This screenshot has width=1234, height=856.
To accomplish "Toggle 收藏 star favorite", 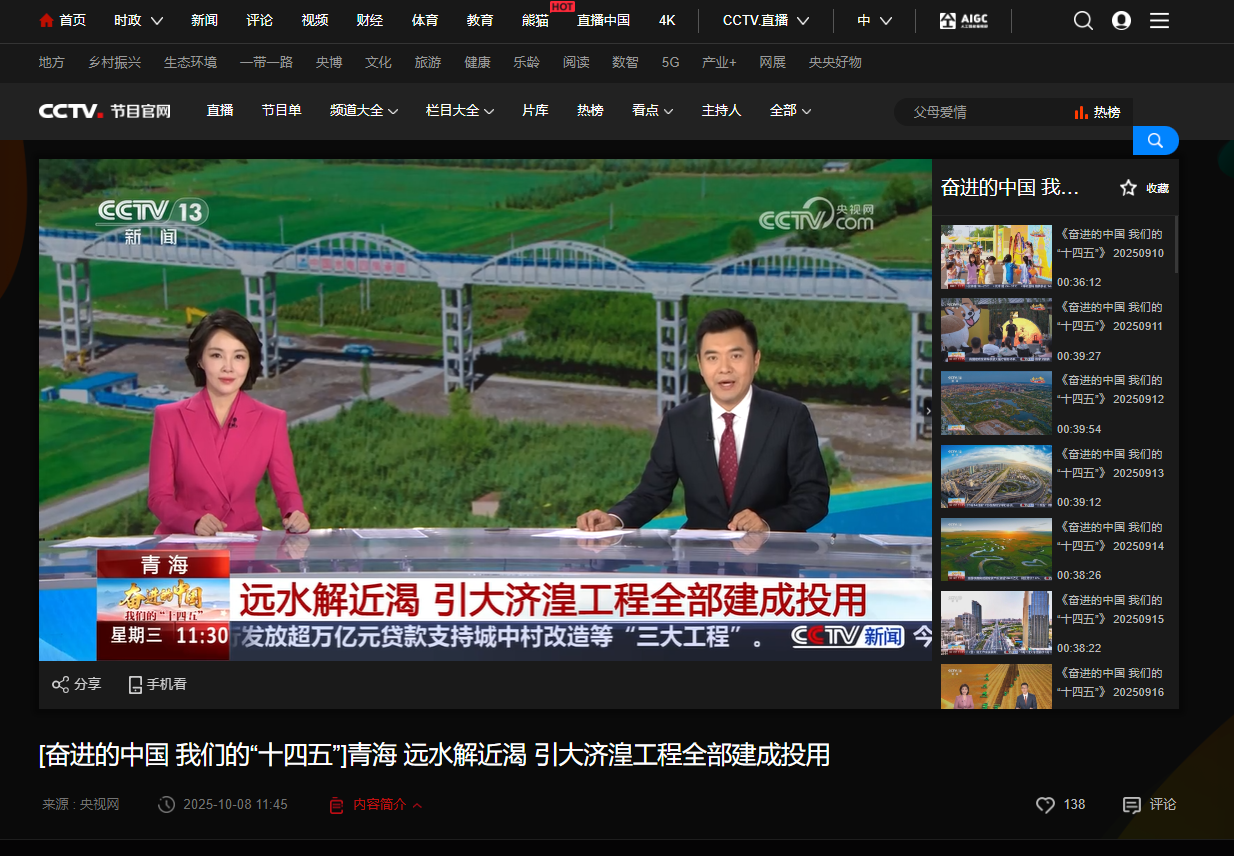I will point(1128,188).
